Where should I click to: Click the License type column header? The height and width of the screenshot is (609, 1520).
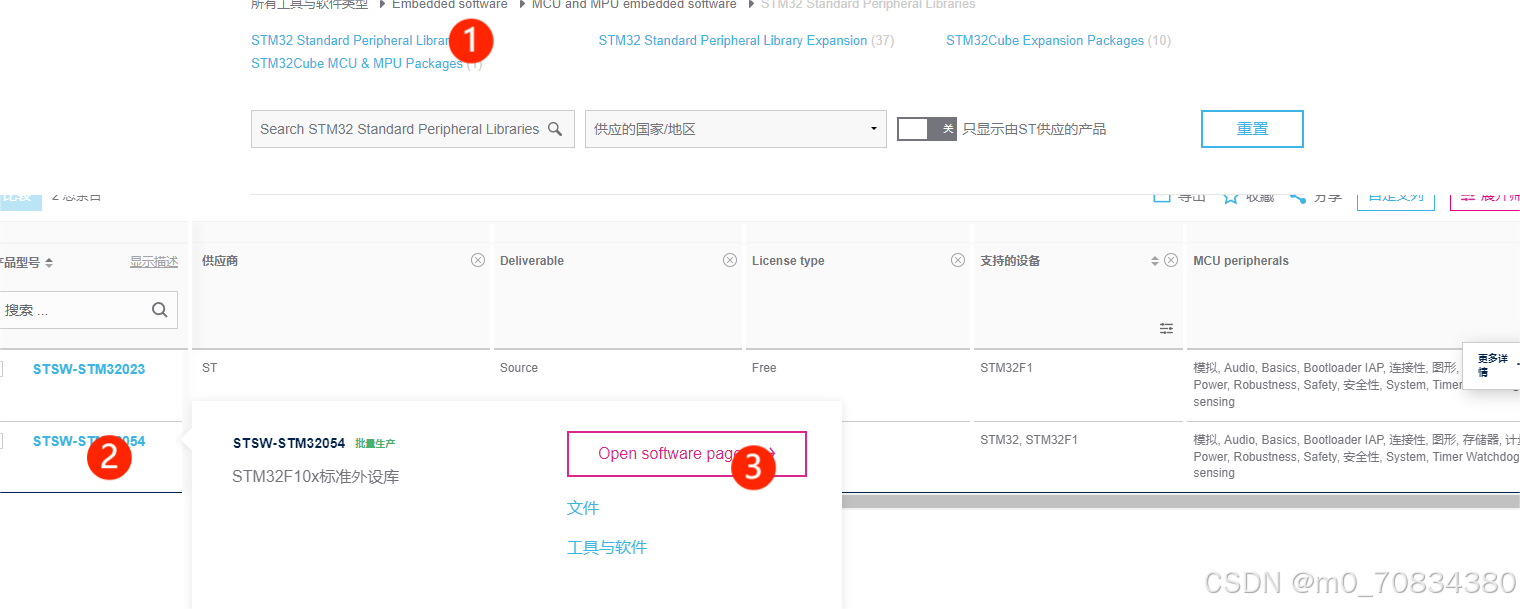[x=788, y=261]
